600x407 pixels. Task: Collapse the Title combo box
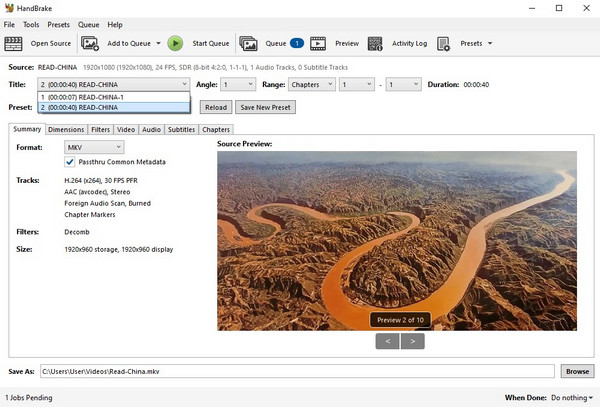tap(113, 85)
